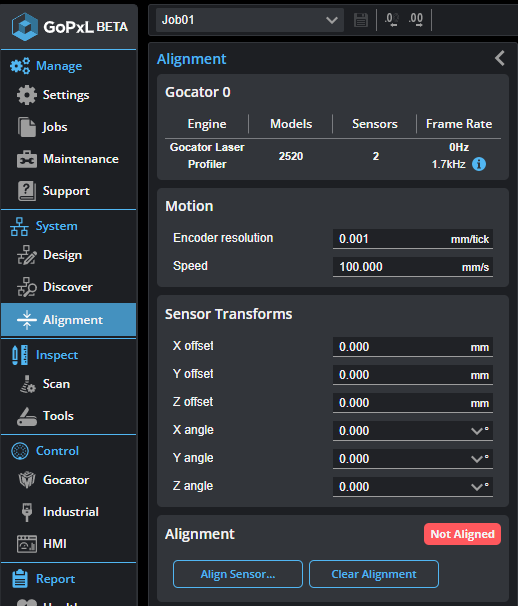Viewport: 518px width, 606px height.
Task: Click the Settings gear icon
Action: pos(27,95)
